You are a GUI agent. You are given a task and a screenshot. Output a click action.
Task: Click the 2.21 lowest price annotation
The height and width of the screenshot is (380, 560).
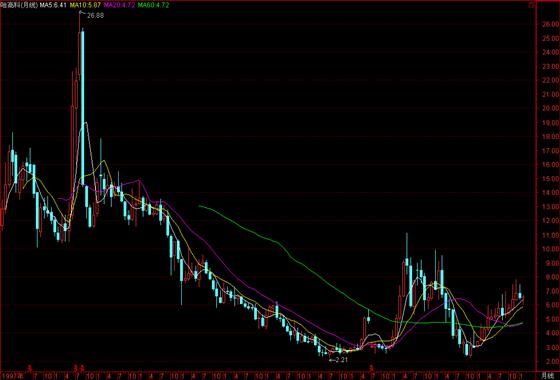point(339,360)
